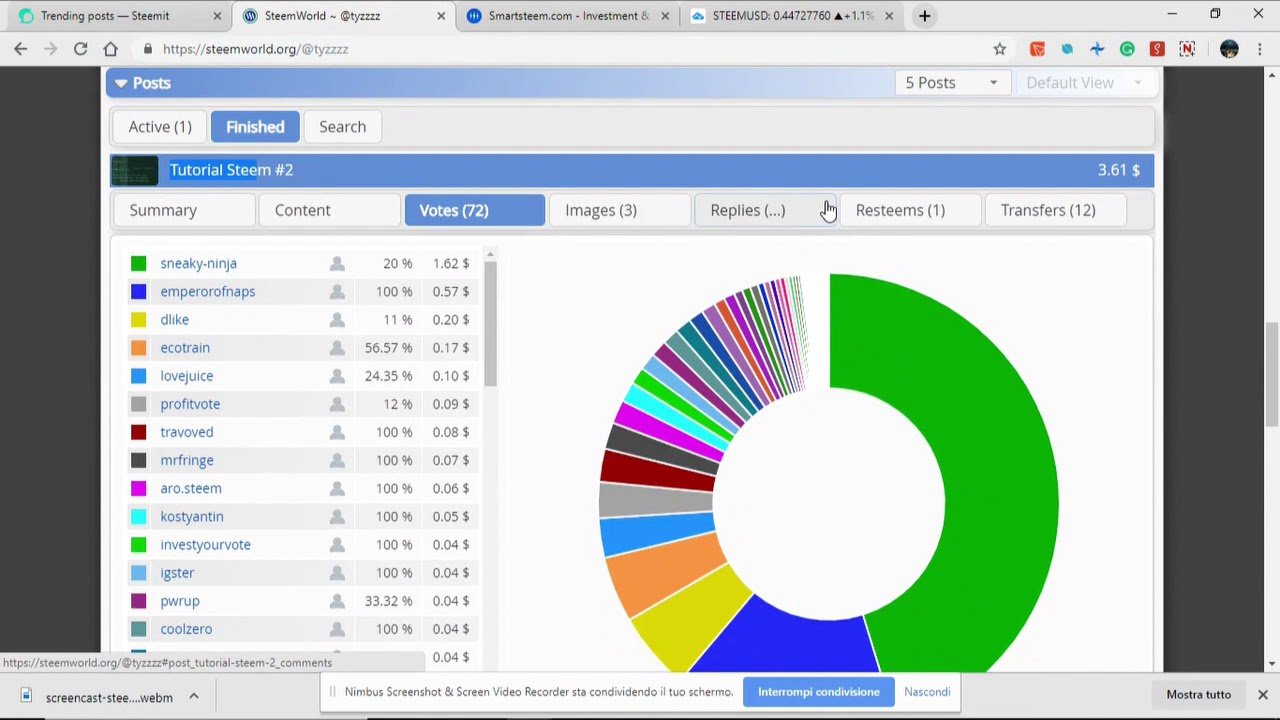
Task: Click the person icon beside kostyantin
Action: (337, 517)
